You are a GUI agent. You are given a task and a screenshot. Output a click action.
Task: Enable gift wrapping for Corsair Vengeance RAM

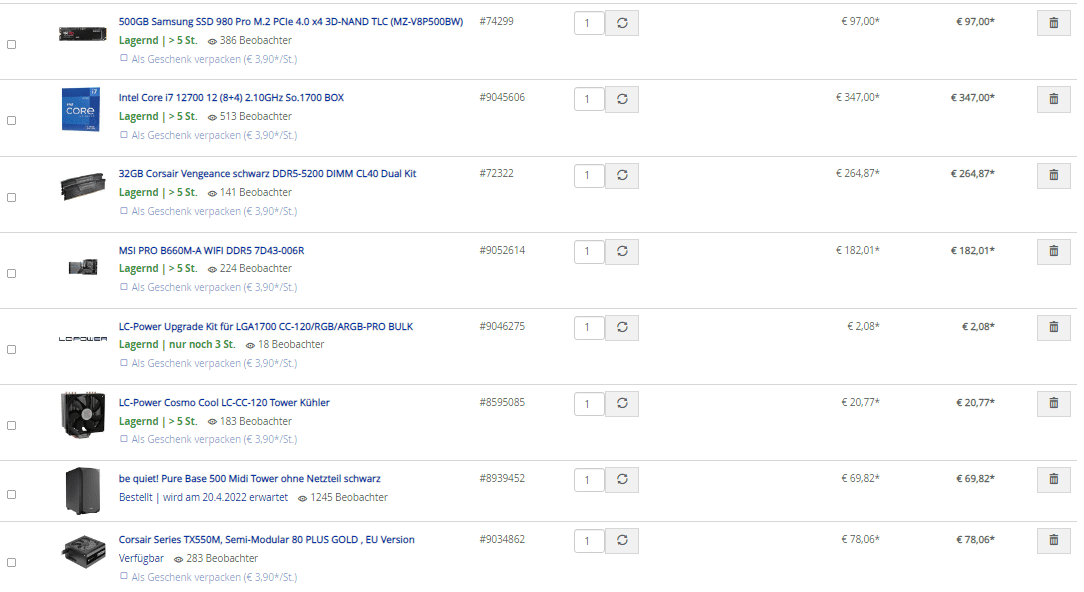point(124,211)
